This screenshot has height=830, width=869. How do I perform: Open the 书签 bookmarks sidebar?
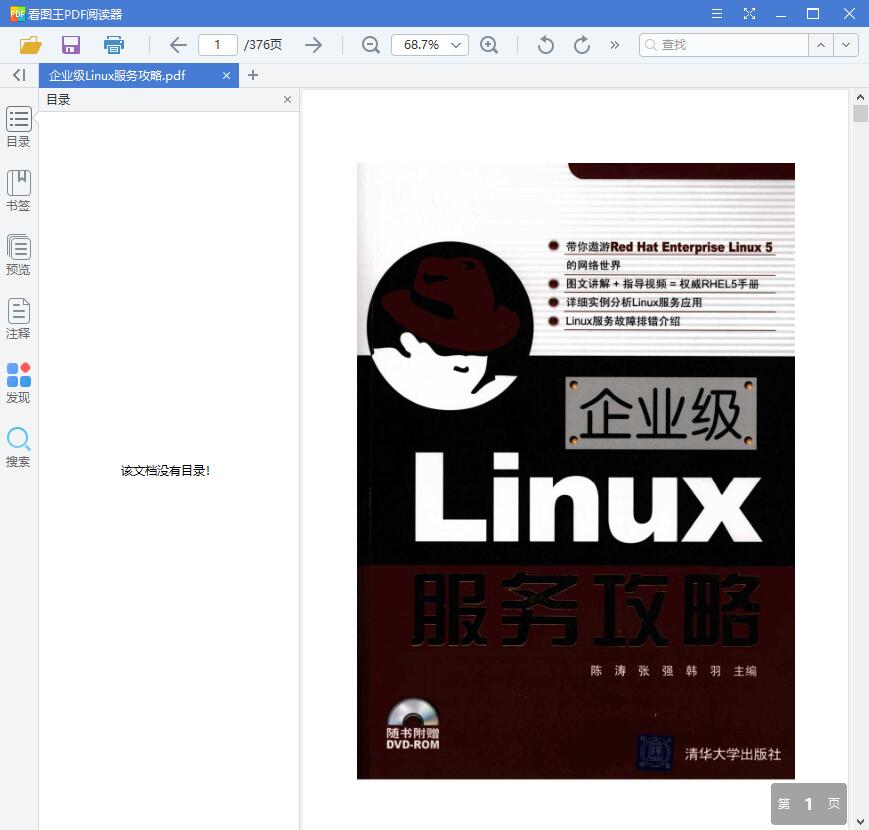18,191
